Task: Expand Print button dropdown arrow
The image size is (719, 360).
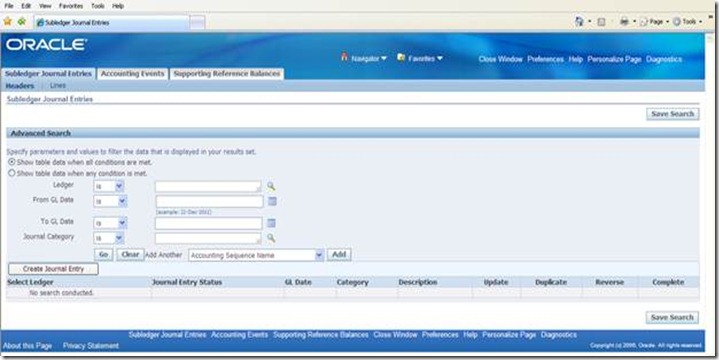Action: click(634, 22)
